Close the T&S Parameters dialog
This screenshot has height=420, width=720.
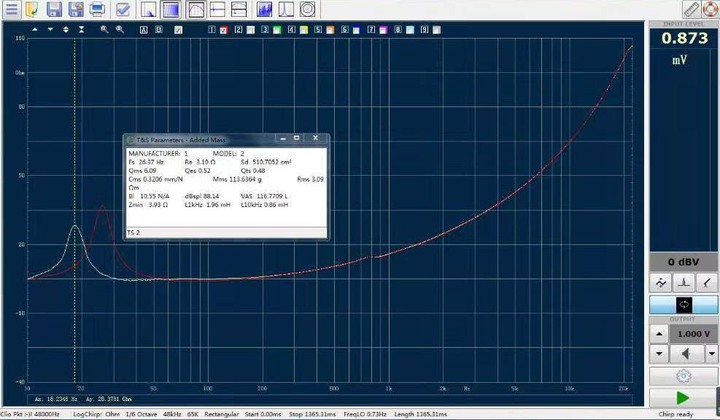[315, 138]
